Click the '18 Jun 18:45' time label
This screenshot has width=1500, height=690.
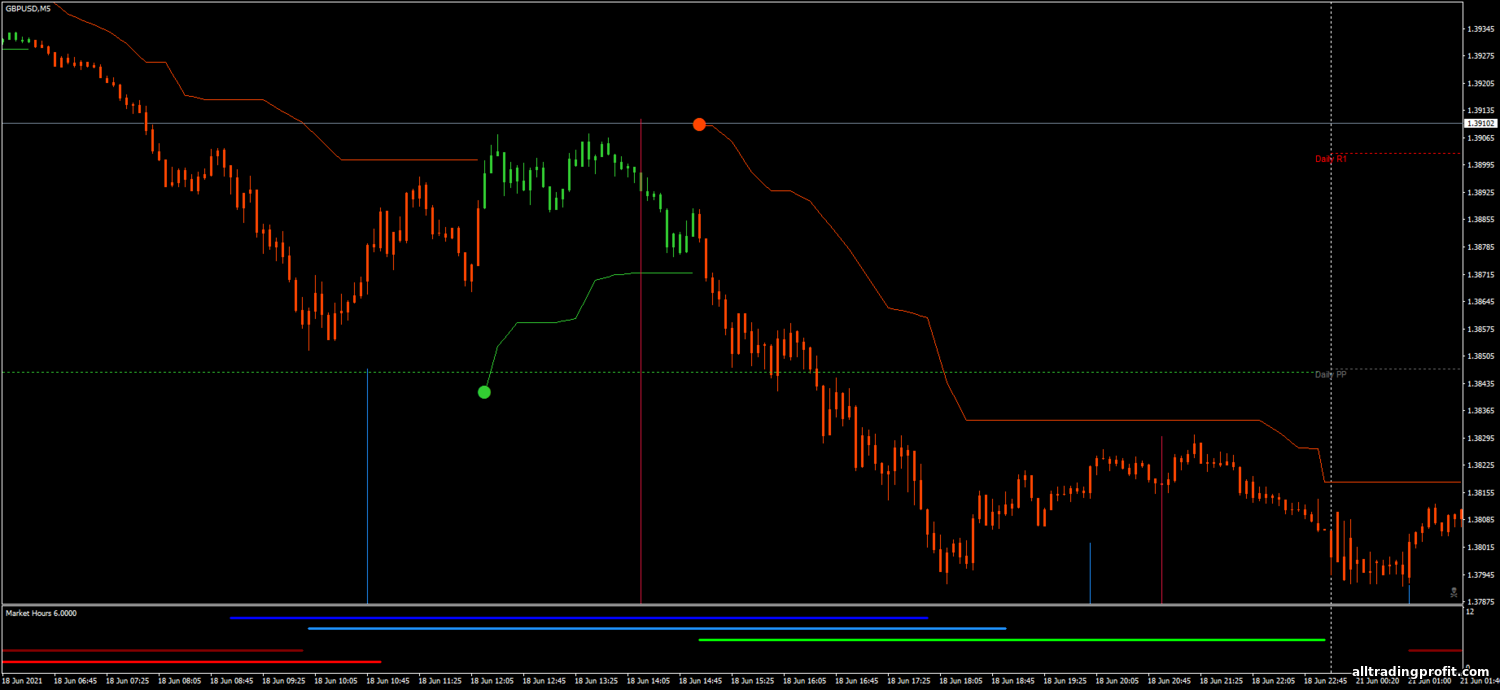coord(1015,681)
